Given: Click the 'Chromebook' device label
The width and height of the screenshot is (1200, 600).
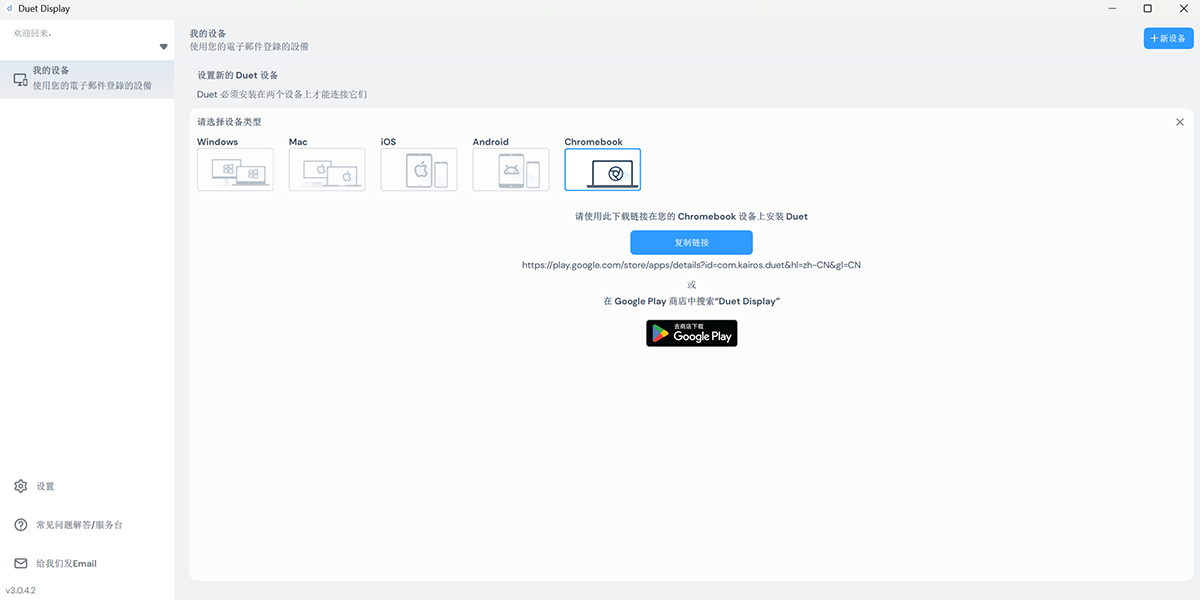Looking at the screenshot, I should [x=594, y=142].
